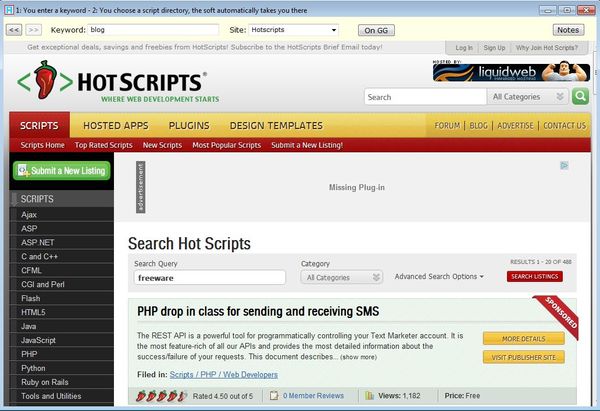Expand Advanced Search Options
Screen dimensions: 600x411
tap(439, 276)
